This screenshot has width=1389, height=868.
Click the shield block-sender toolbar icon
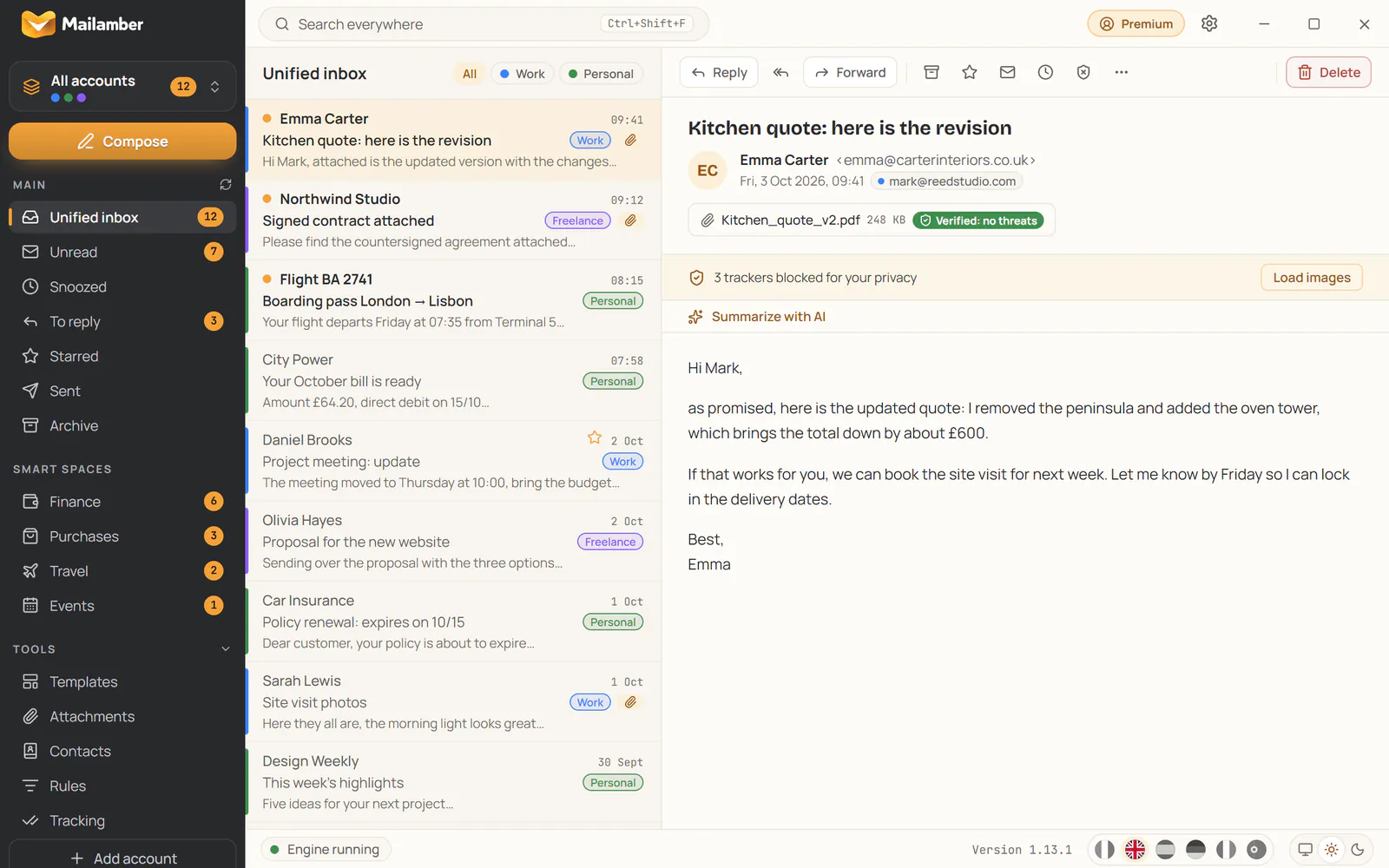[1083, 73]
